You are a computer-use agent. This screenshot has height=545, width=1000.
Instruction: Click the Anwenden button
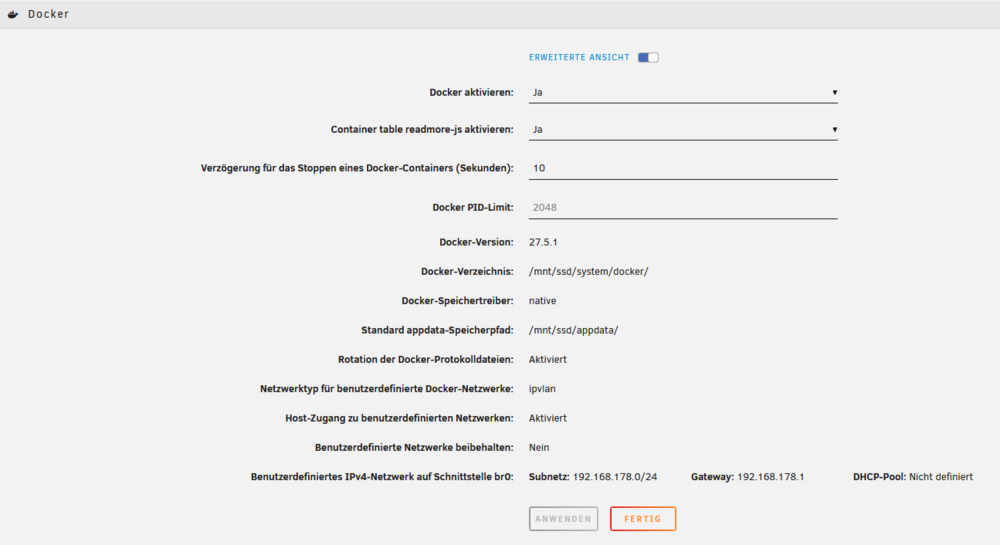(x=563, y=519)
